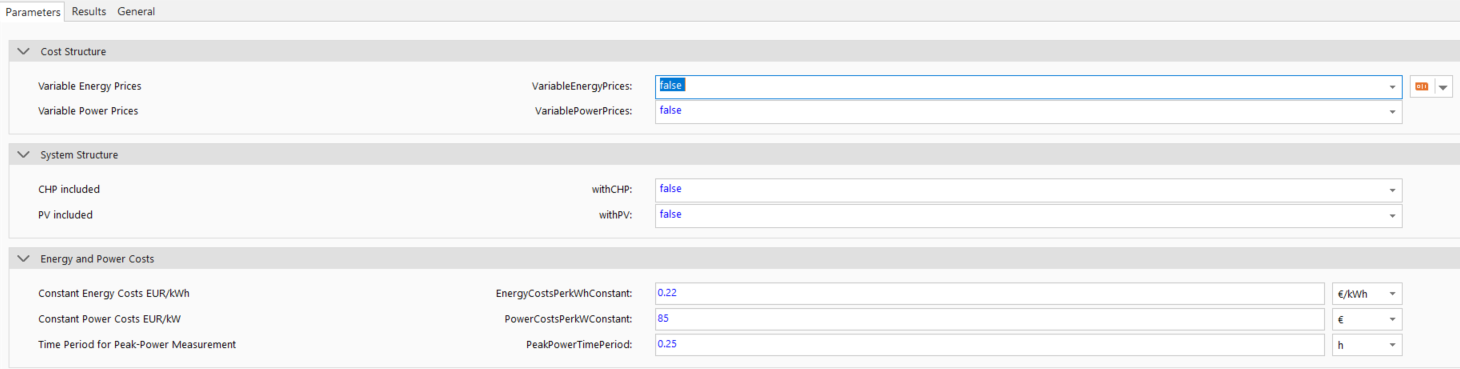Change the € unit for power costs
Screen dimensions: 1460x369
[x=1367, y=319]
